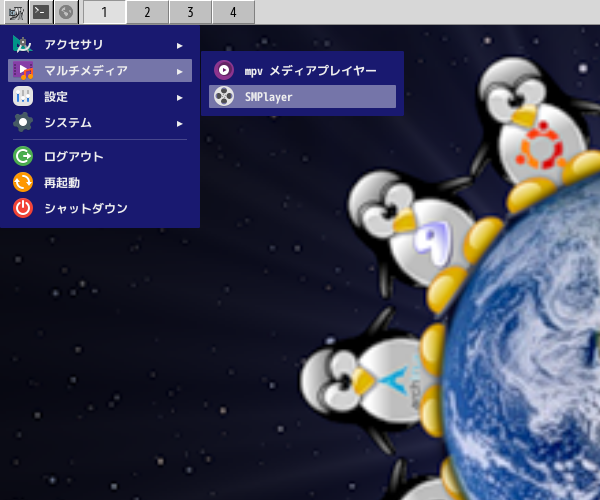Open the main menu launcher icon in the taskbar
Screen dimensions: 600x500
16,12
